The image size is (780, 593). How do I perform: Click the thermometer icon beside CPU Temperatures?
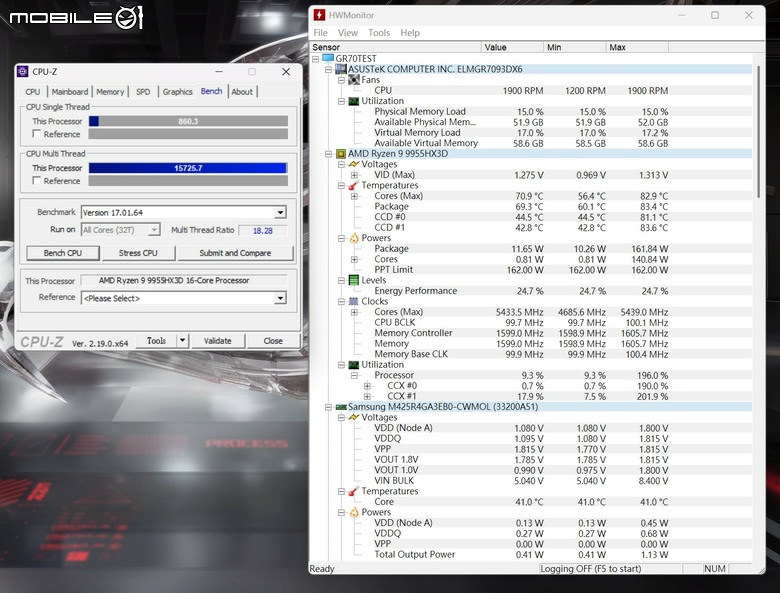[x=354, y=185]
